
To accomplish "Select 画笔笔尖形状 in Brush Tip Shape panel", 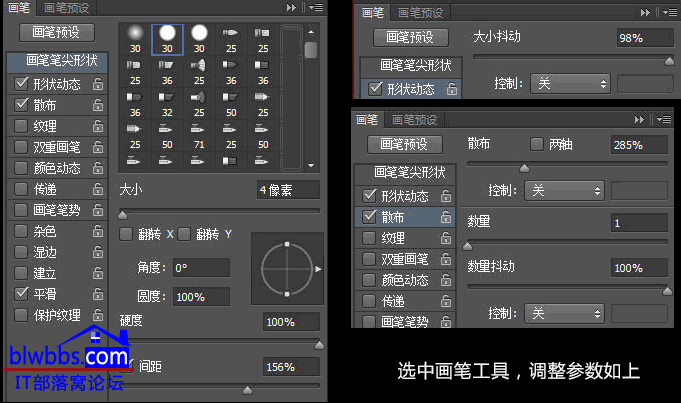I will [x=57, y=61].
